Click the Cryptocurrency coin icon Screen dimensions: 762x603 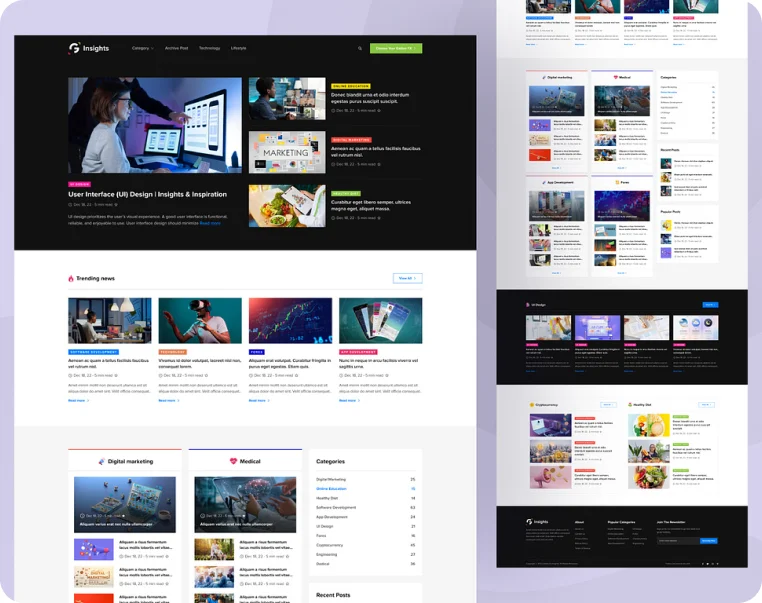click(x=532, y=405)
